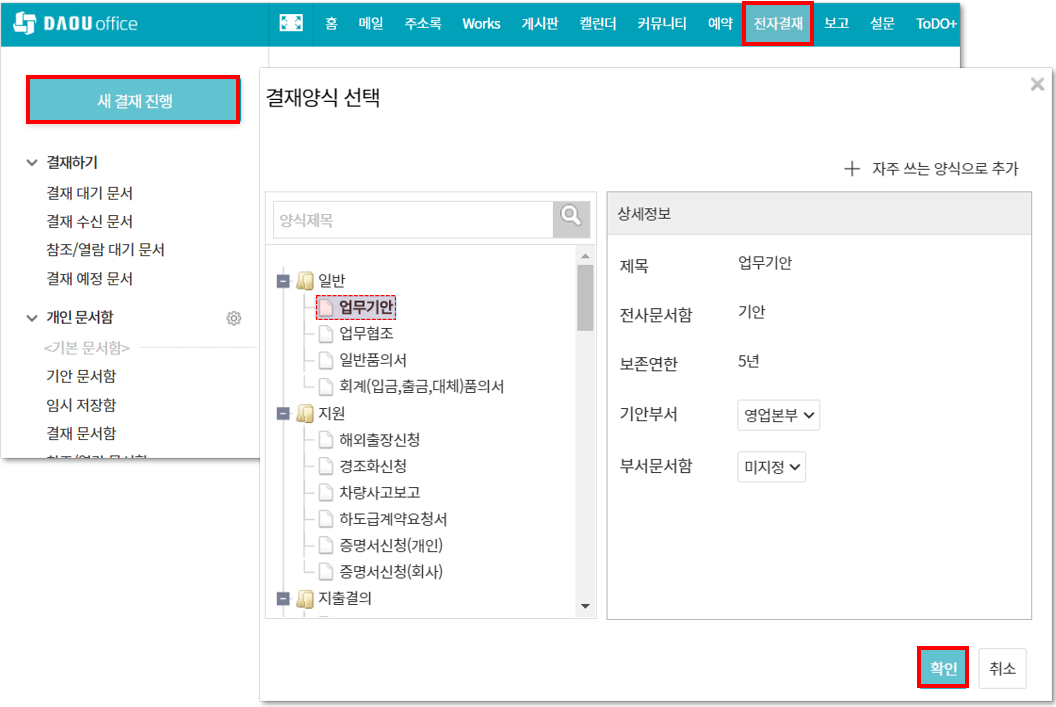1056x707 pixels.
Task: Open the 전자결재 menu tab
Action: pos(778,24)
